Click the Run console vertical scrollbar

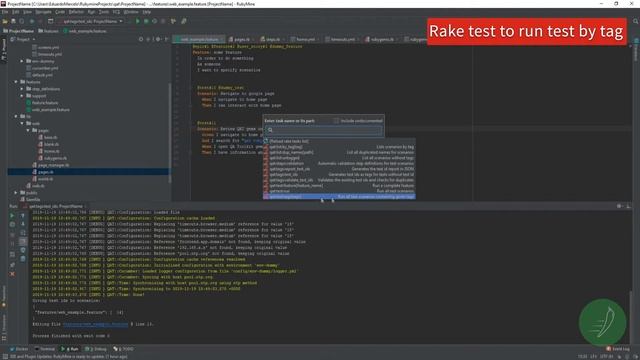point(631,318)
